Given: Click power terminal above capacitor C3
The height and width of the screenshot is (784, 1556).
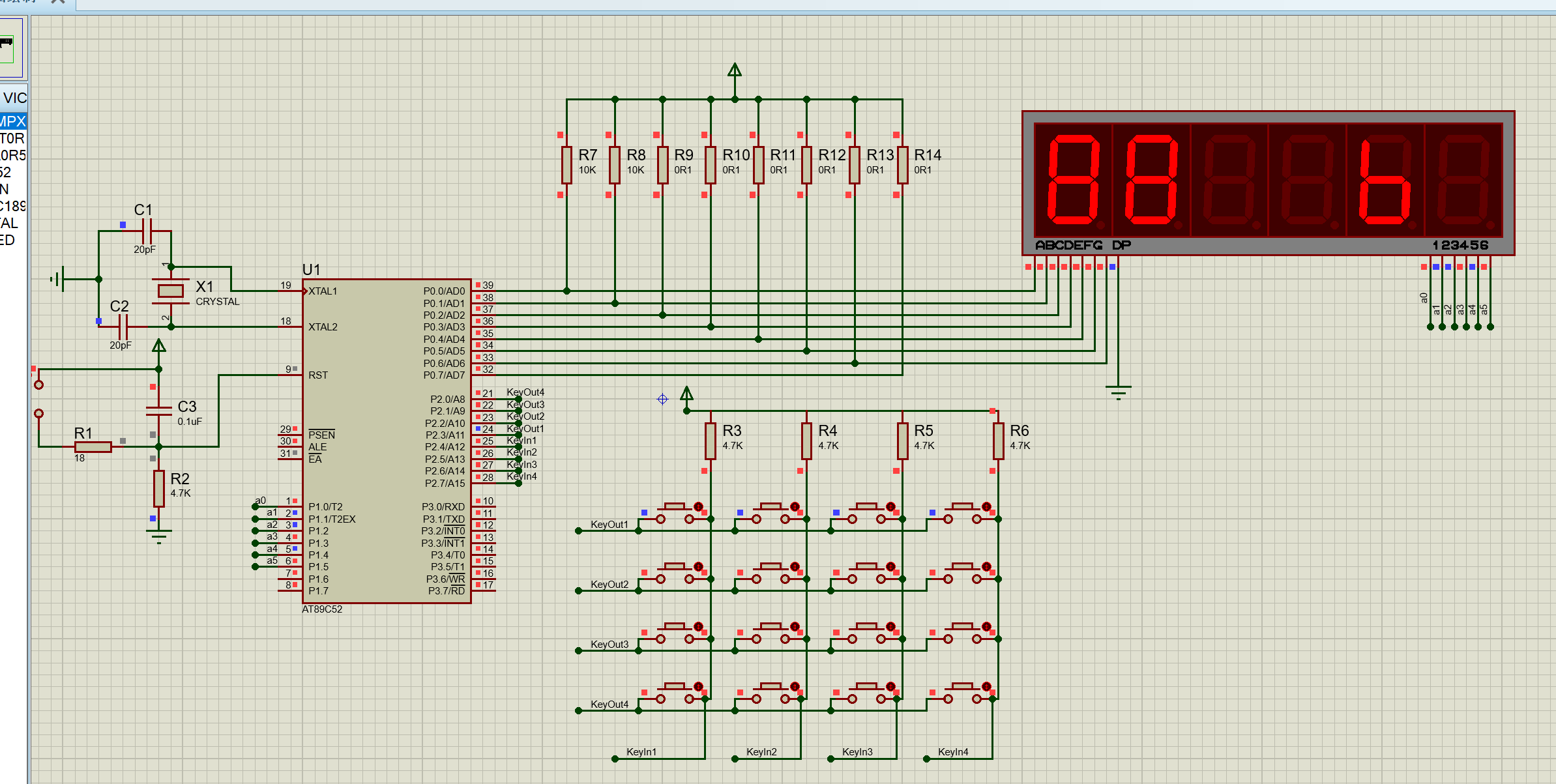Looking at the screenshot, I should click(159, 346).
